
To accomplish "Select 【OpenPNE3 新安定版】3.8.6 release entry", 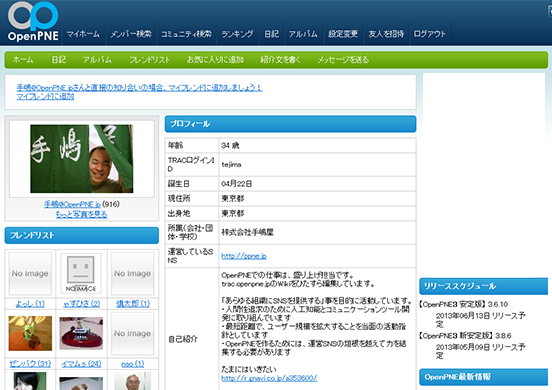I will point(465,335).
